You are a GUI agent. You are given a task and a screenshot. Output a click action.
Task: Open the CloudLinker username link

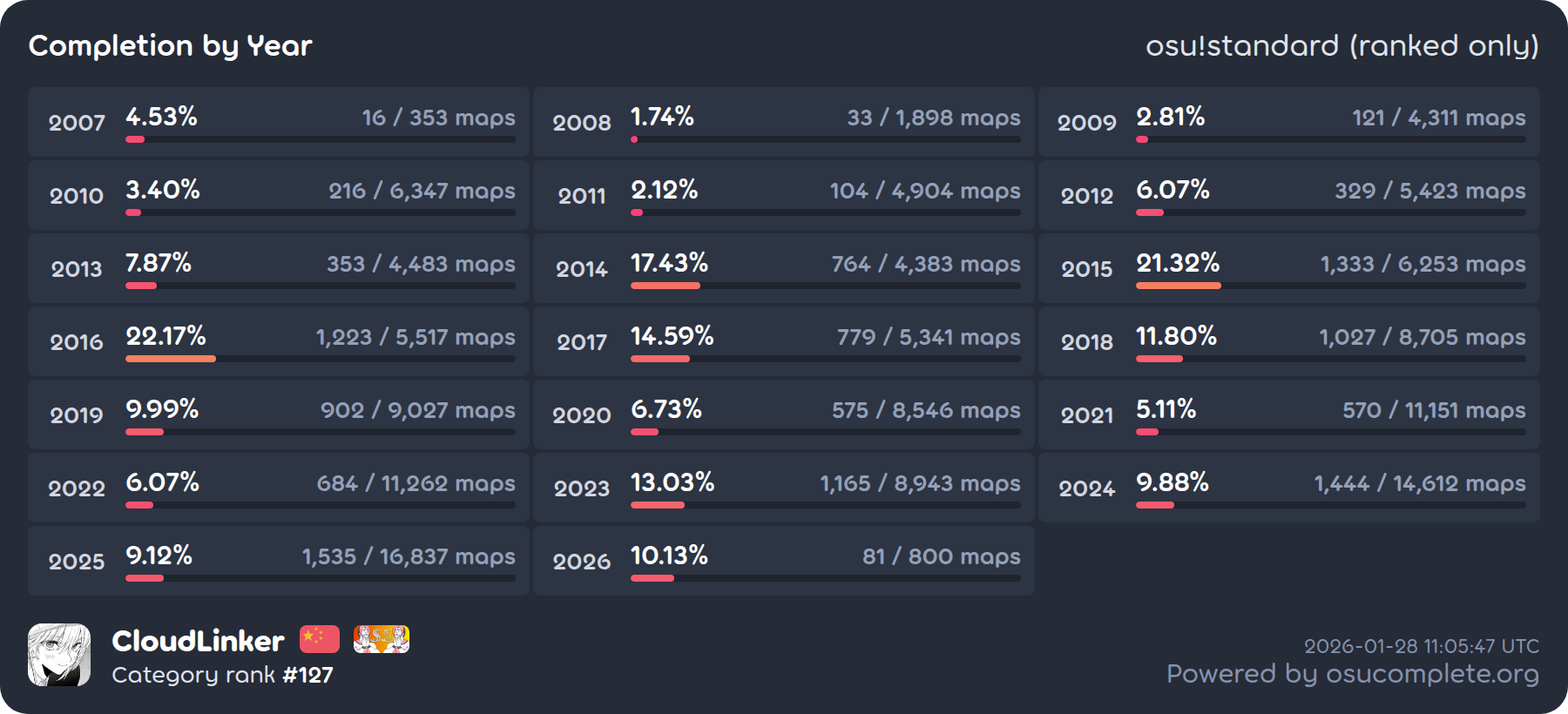[x=198, y=642]
